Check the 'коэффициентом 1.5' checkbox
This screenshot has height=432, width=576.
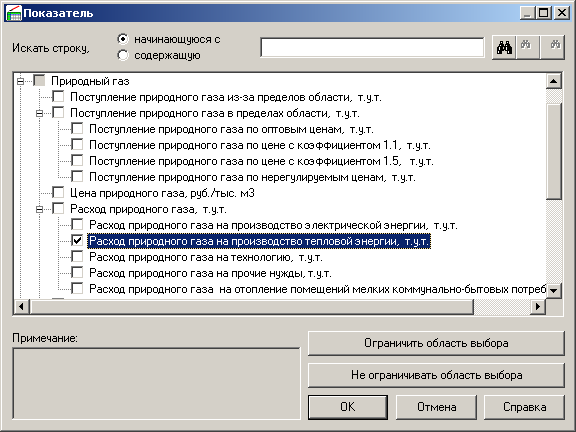tap(77, 161)
